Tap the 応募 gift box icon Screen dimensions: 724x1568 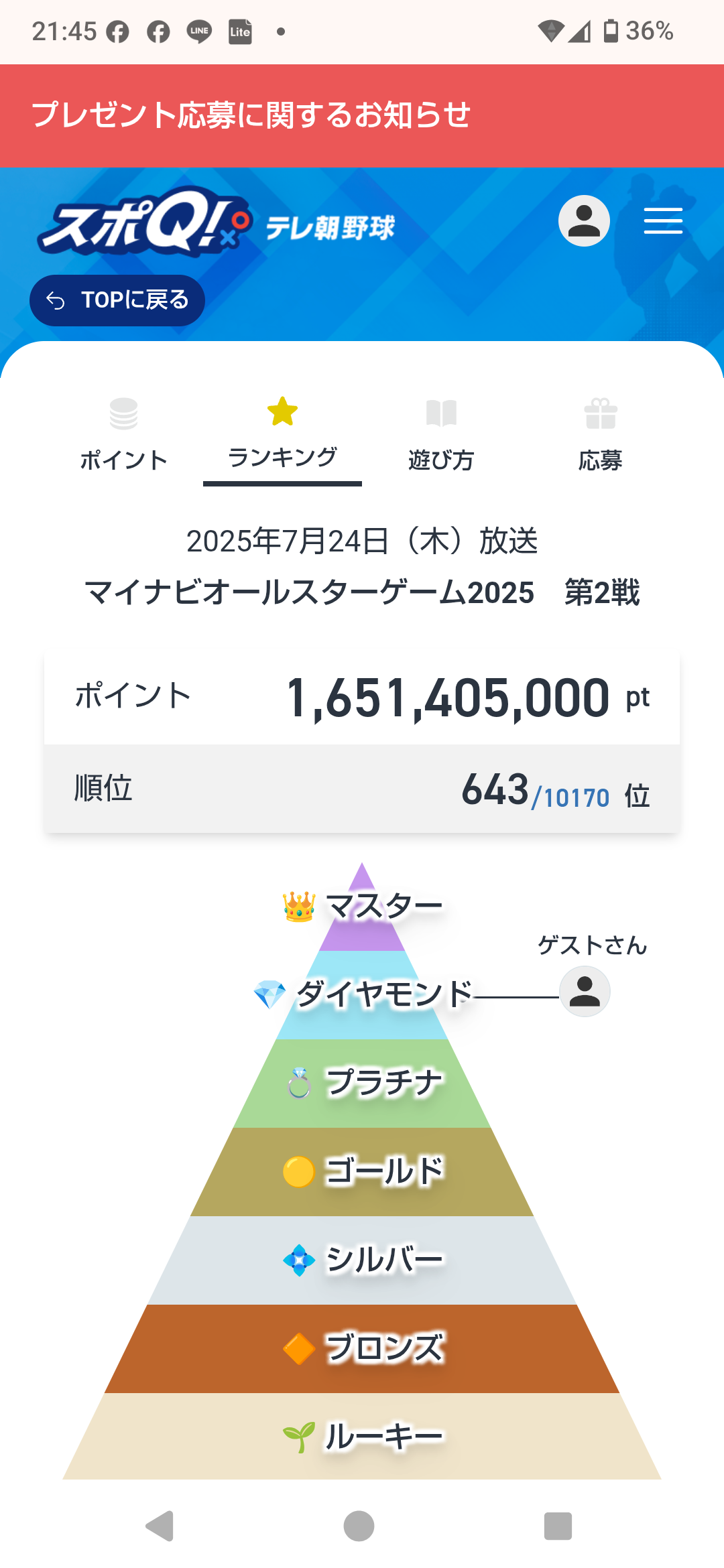point(600,413)
